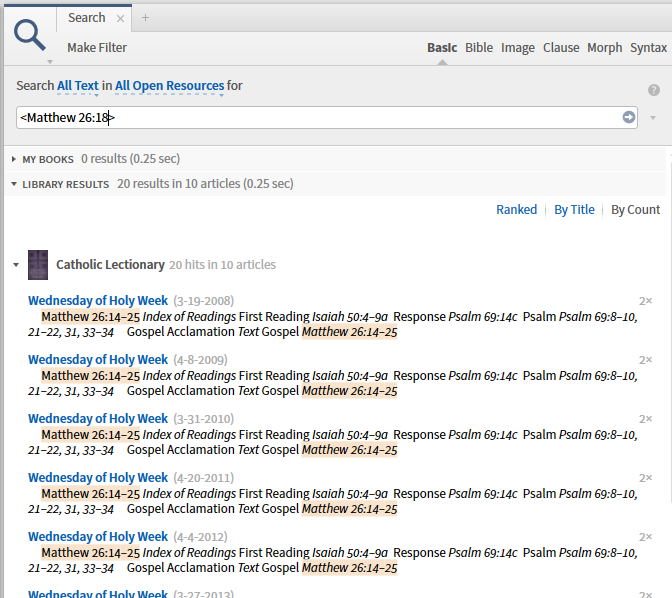The image size is (672, 598).
Task: Switch to Clause search type
Action: [561, 48]
